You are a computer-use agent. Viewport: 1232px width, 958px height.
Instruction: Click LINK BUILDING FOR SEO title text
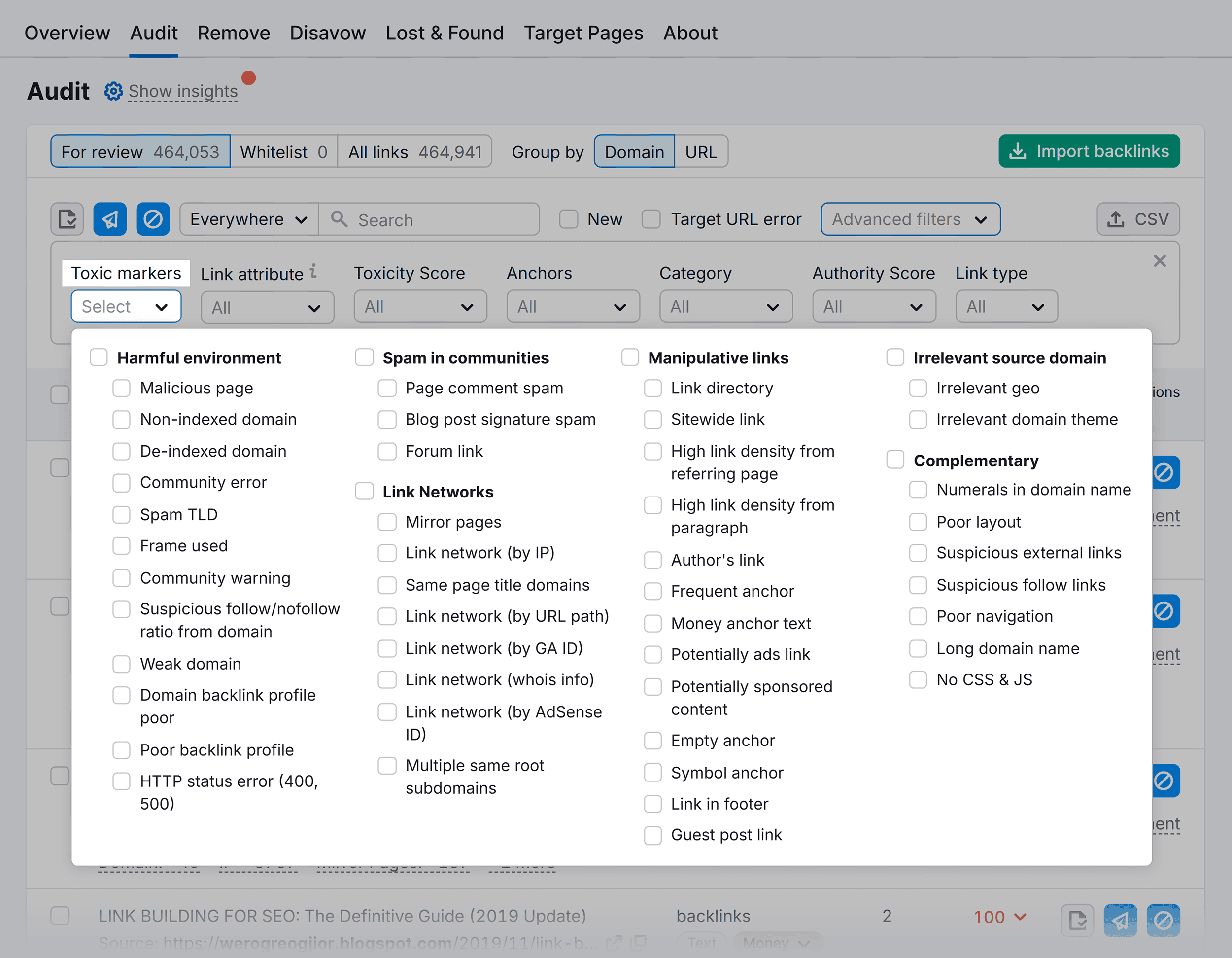(342, 916)
